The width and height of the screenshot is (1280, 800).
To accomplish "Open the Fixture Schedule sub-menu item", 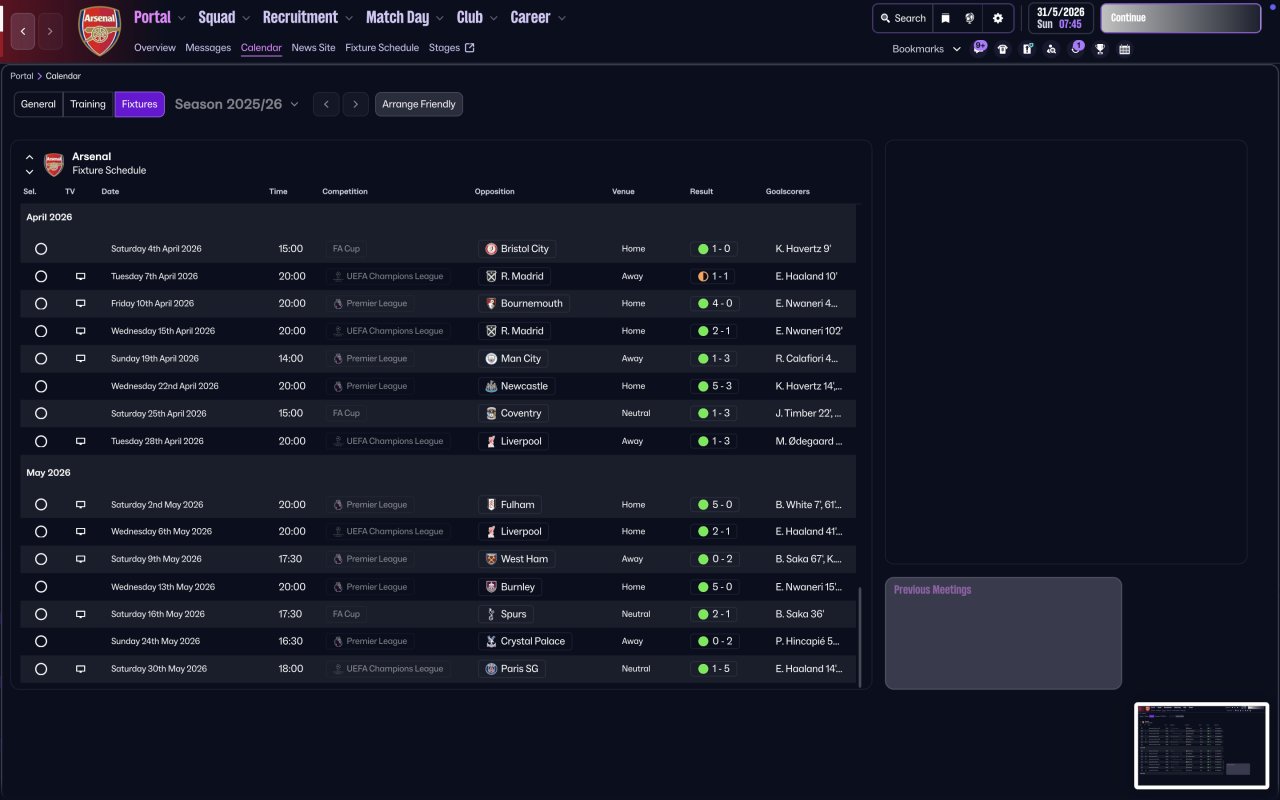I will point(381,48).
